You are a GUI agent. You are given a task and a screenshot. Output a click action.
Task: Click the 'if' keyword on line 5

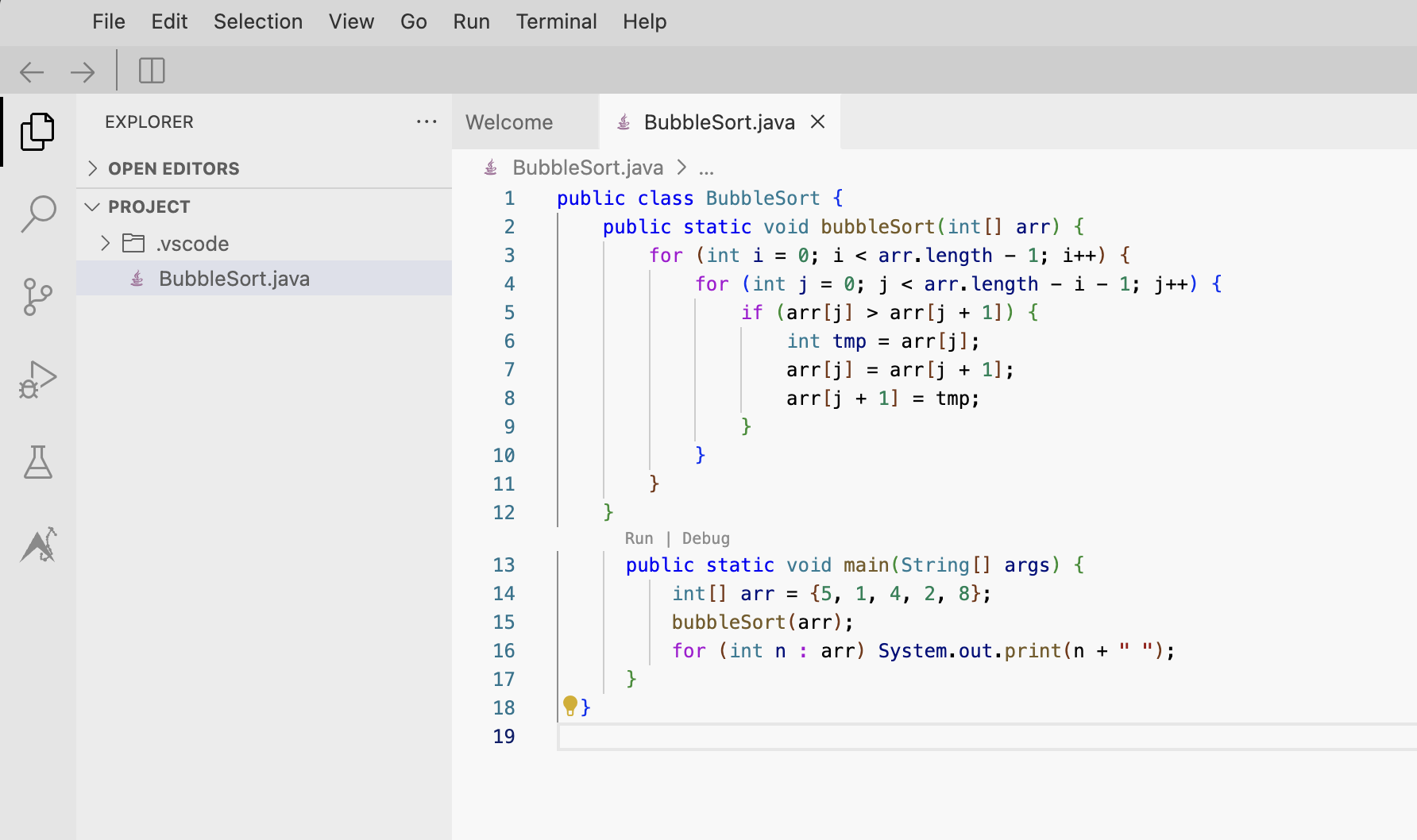751,312
